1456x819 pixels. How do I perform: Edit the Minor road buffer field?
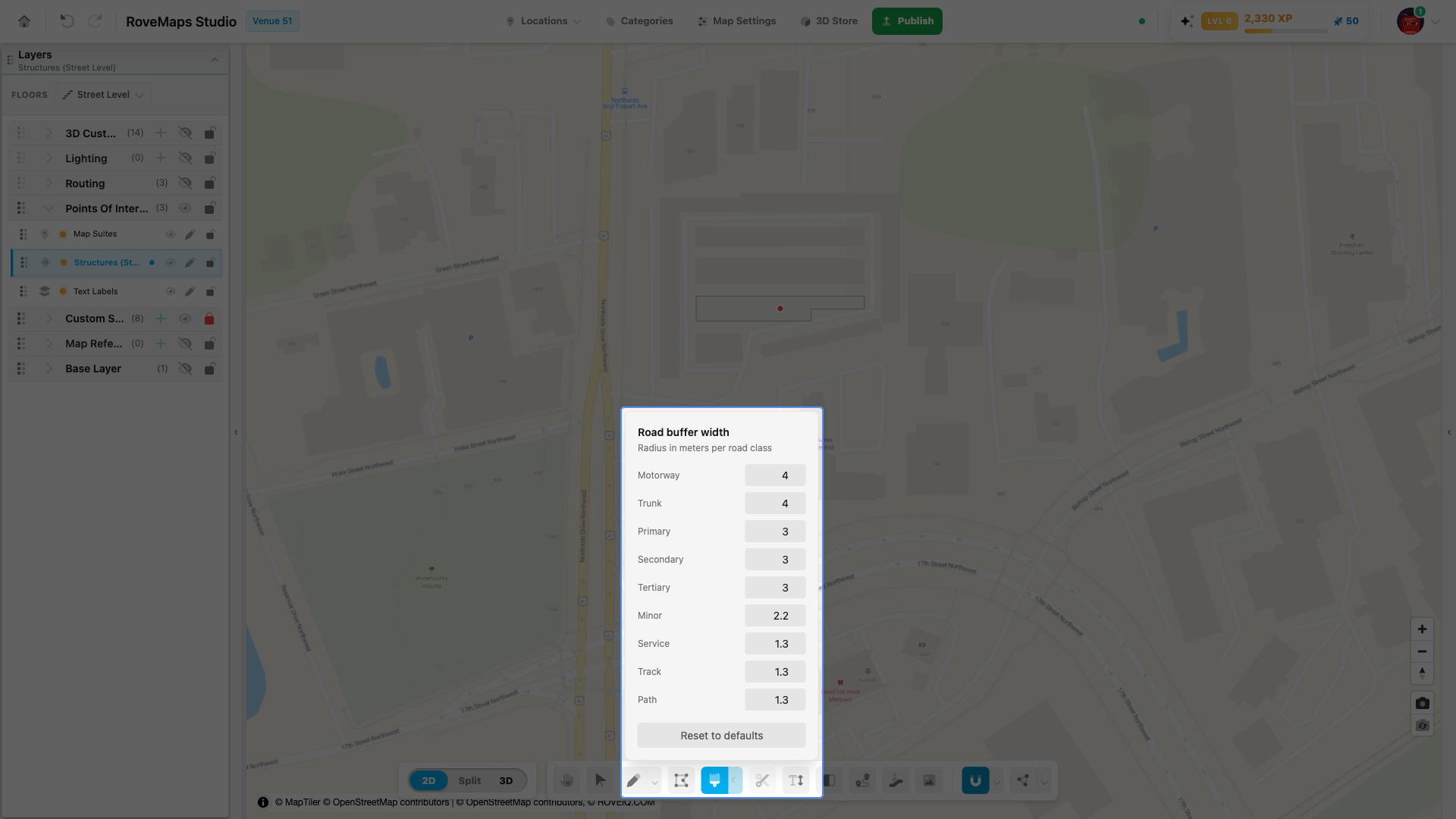[x=775, y=616]
